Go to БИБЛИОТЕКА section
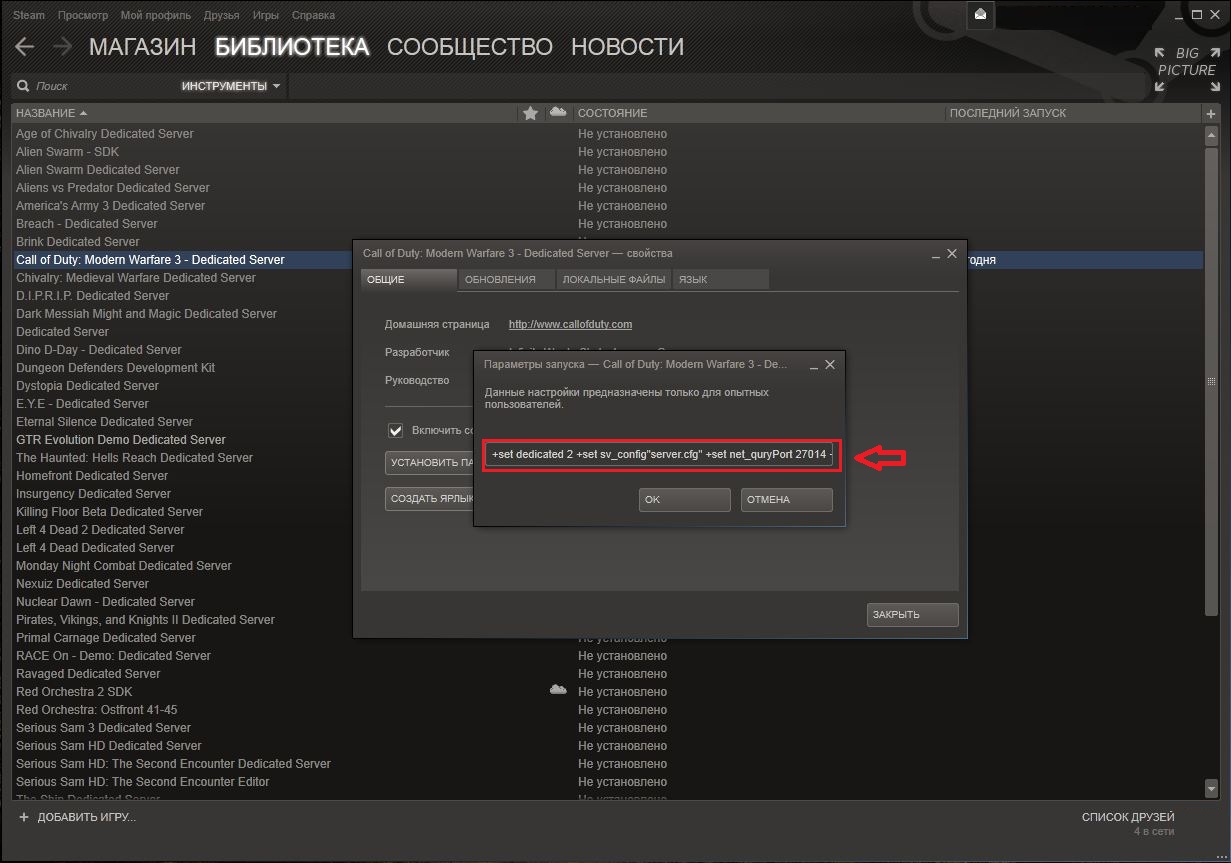The image size is (1231, 863). click(292, 47)
